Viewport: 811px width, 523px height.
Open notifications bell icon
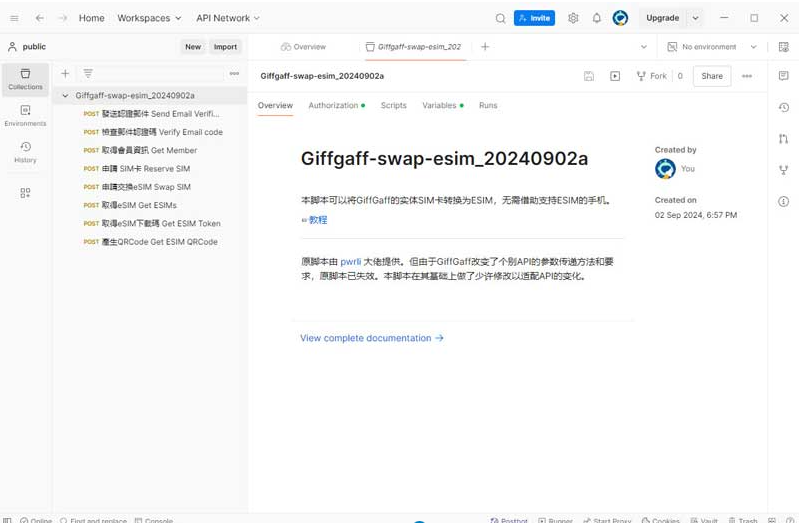pos(596,18)
